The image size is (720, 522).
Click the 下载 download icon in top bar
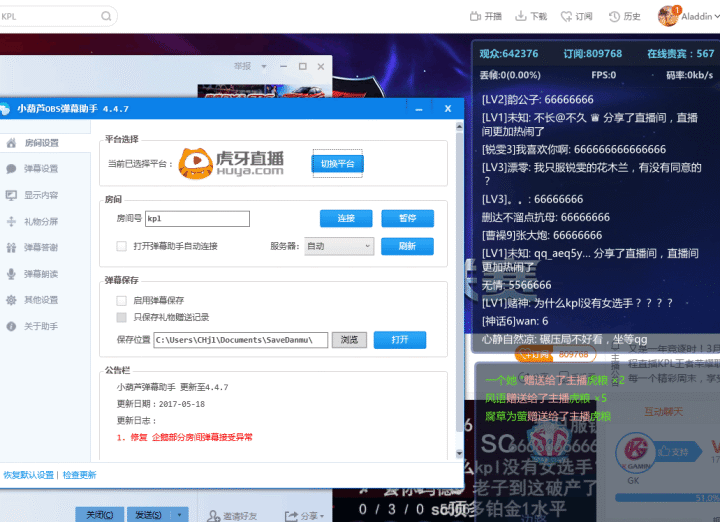pyautogui.click(x=521, y=16)
